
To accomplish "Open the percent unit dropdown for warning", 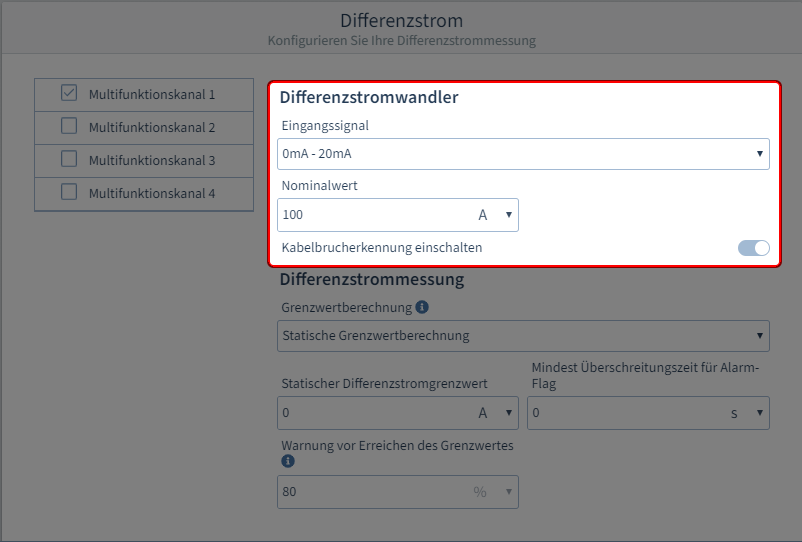I will [x=495, y=492].
